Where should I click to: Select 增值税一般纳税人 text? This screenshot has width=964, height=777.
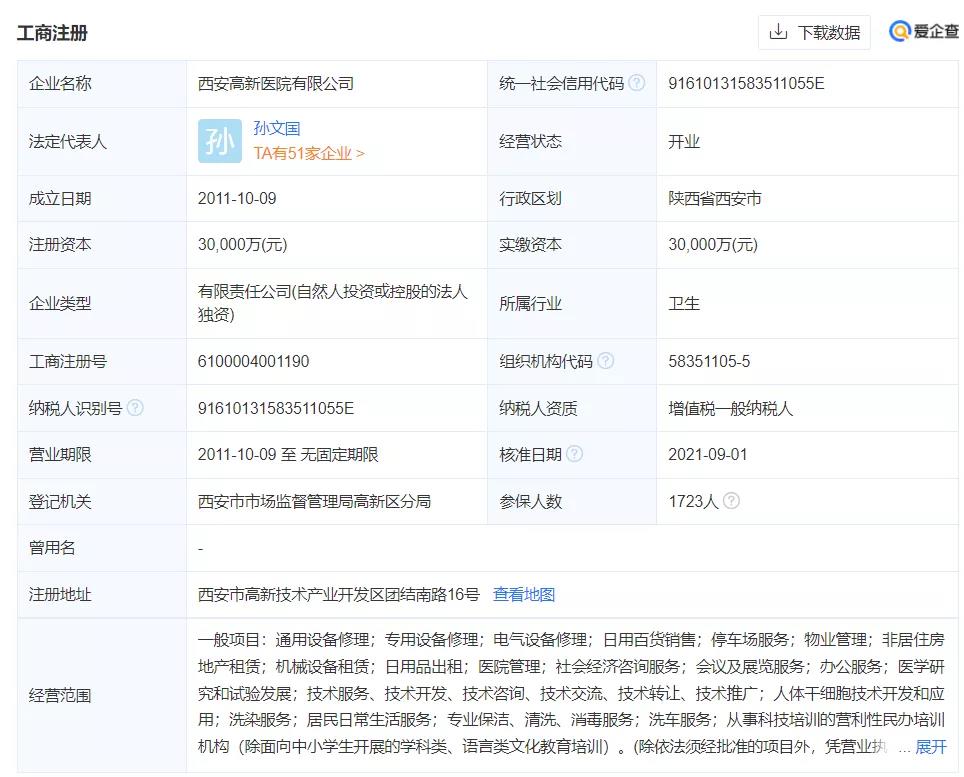tap(730, 408)
